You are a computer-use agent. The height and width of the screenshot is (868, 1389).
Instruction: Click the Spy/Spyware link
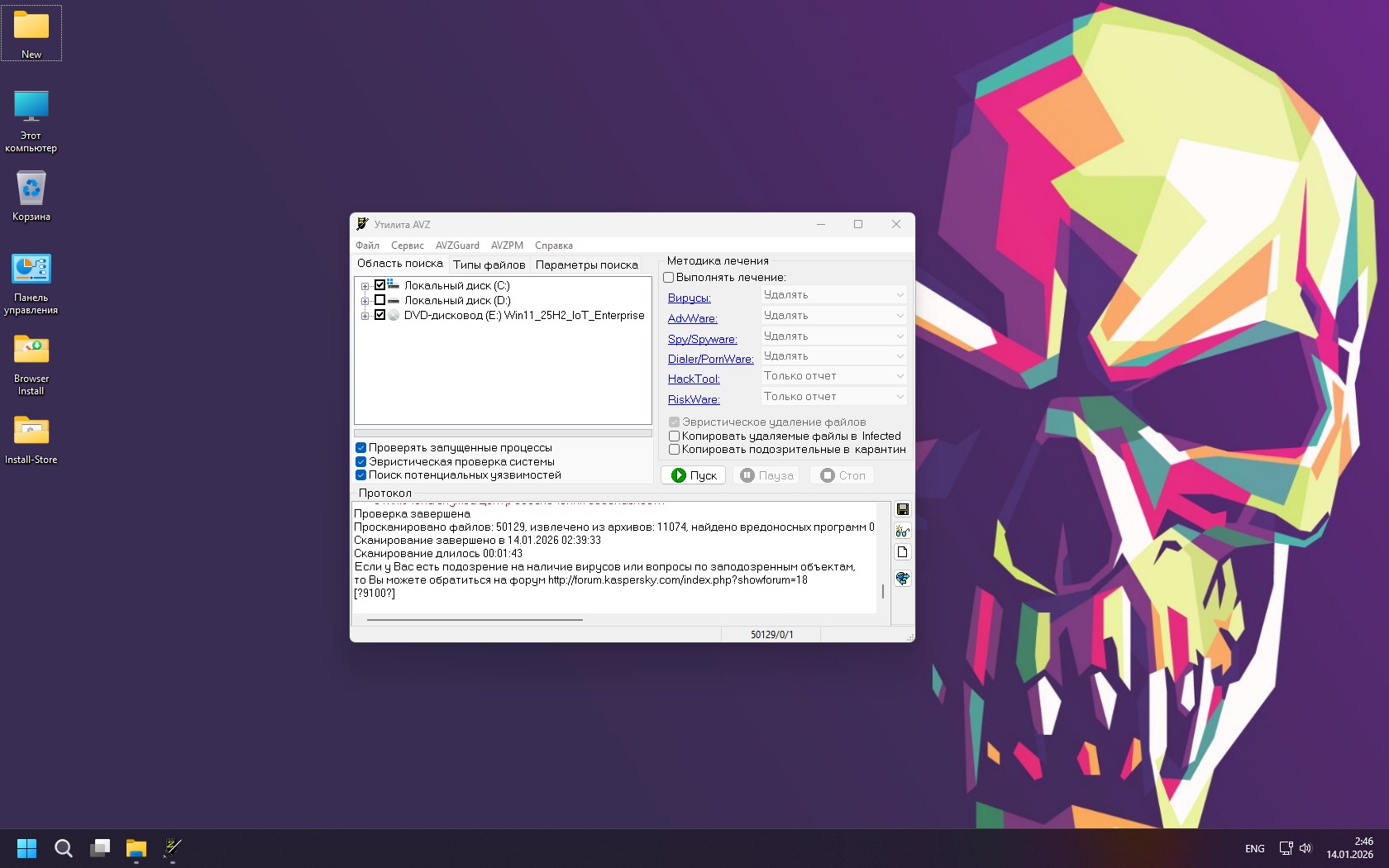coord(702,339)
